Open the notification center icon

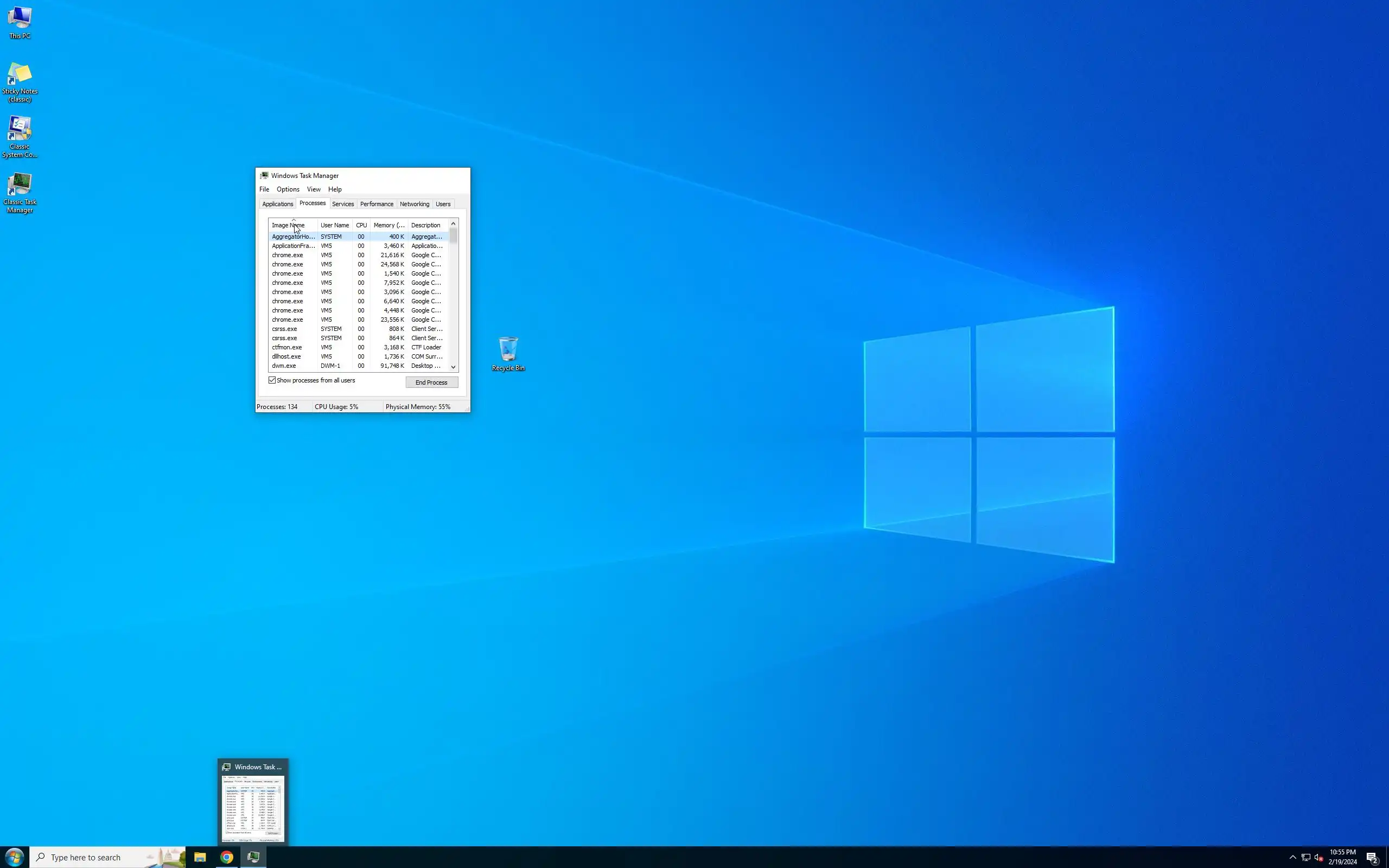click(1372, 857)
